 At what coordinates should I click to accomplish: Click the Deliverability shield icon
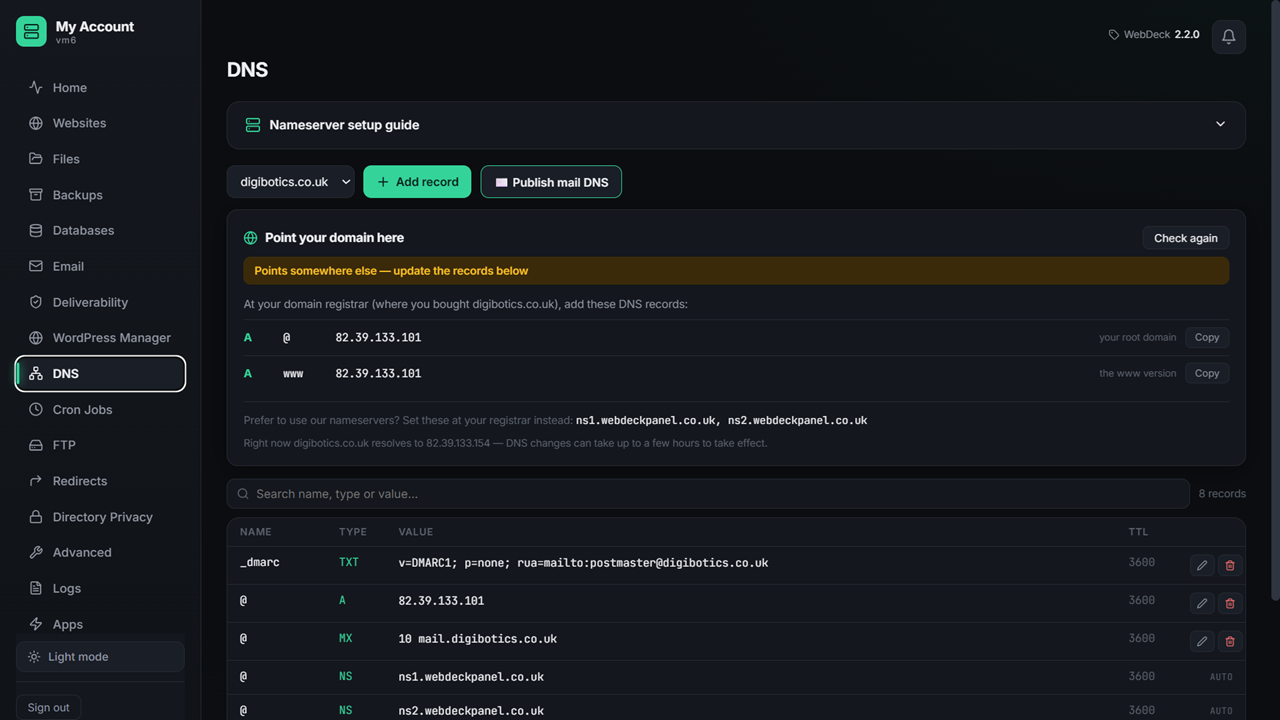point(36,302)
